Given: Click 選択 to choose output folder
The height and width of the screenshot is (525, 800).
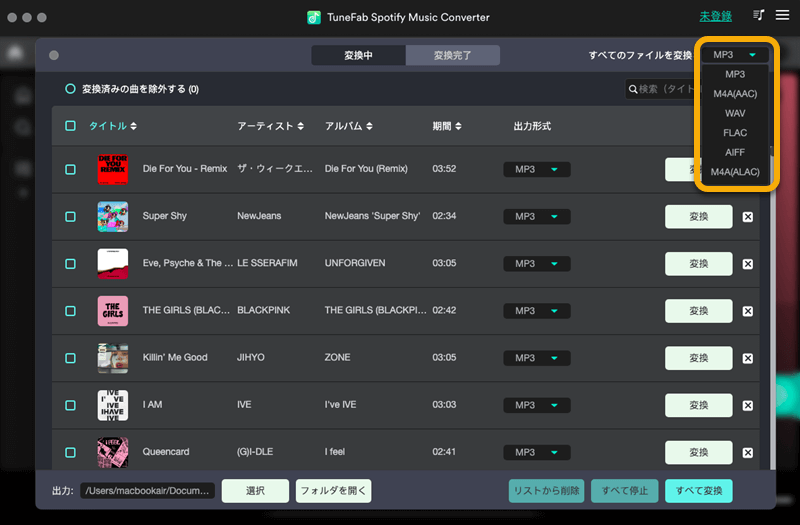Looking at the screenshot, I should (255, 491).
